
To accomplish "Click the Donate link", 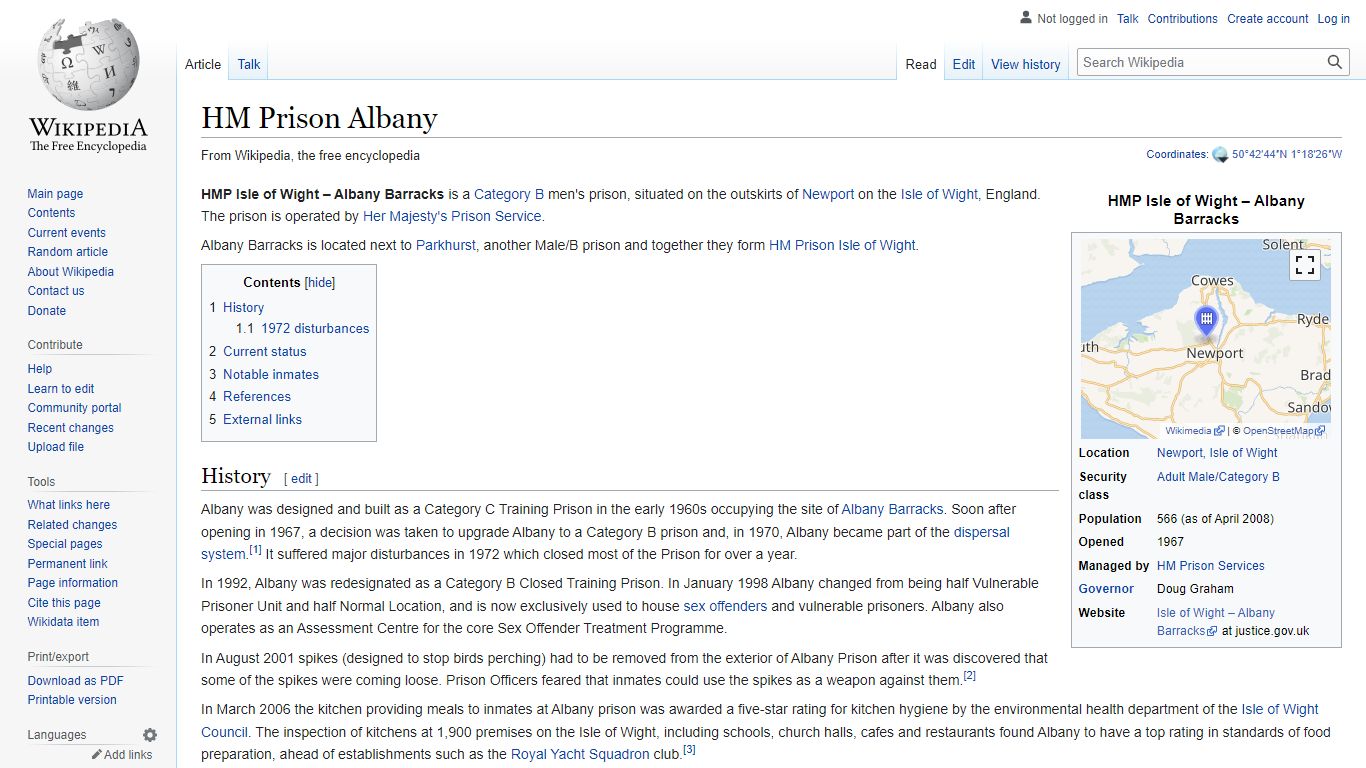I will pos(46,311).
